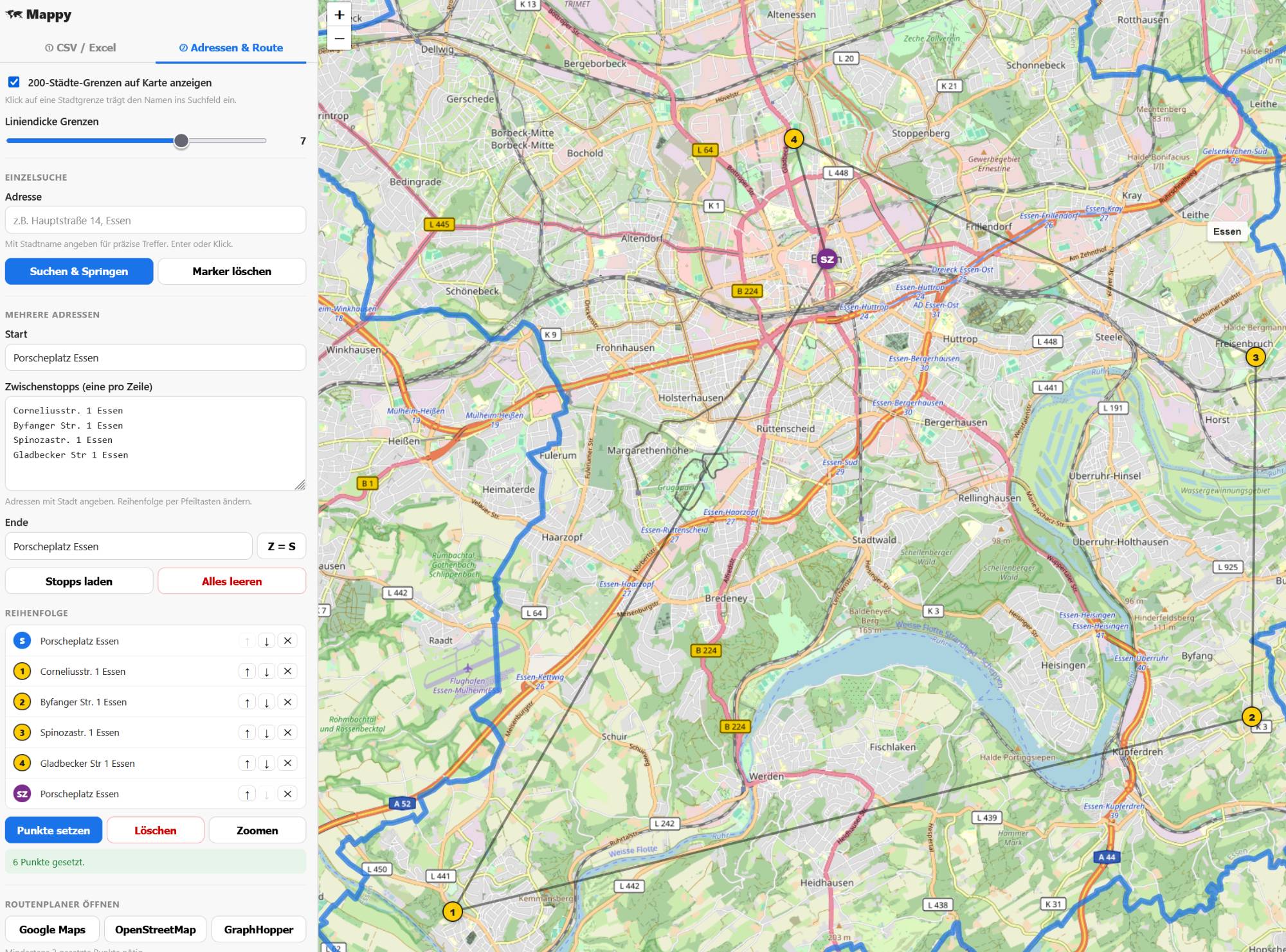Click the Mappy logo
This screenshot has width=1286, height=952.
[39, 14]
